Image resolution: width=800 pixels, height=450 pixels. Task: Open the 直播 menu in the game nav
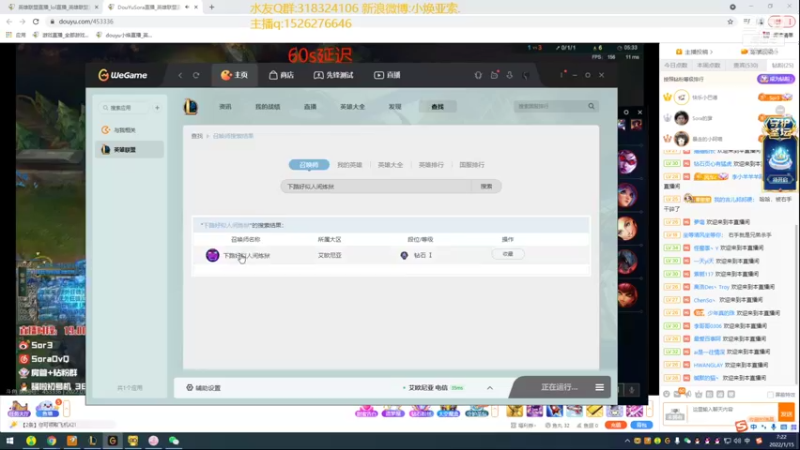click(310, 107)
